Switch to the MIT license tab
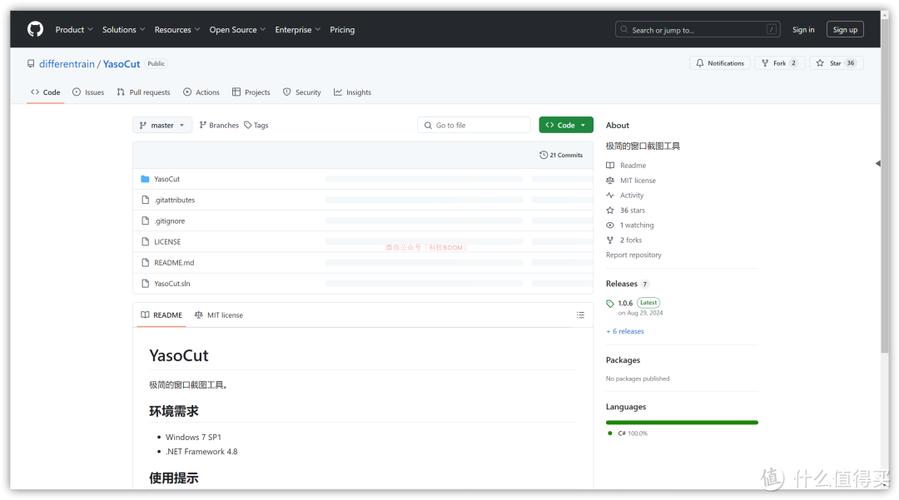The height and width of the screenshot is (500, 899). (x=219, y=315)
